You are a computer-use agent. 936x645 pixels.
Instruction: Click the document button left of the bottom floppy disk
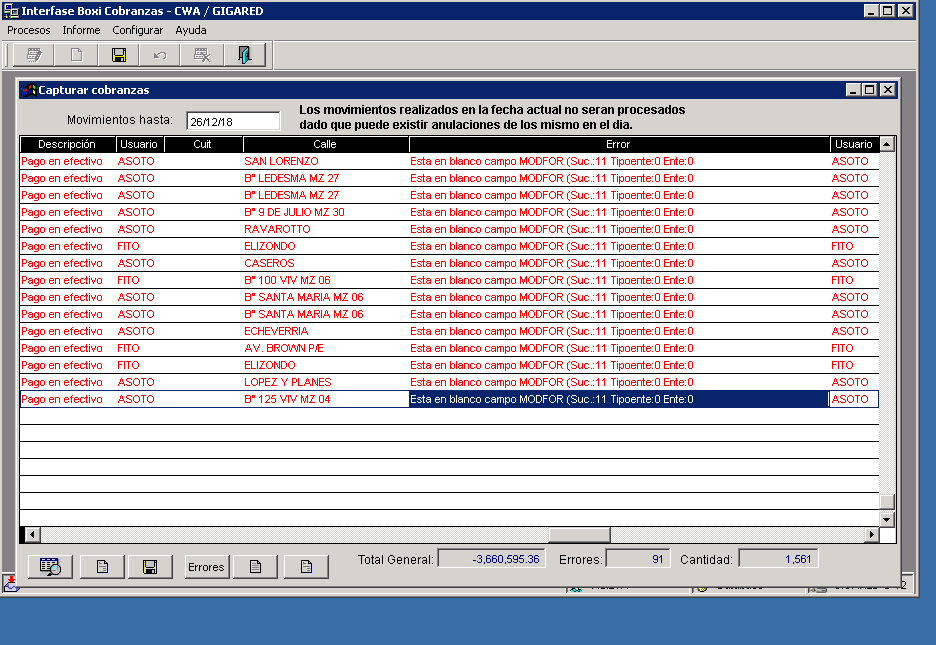102,567
